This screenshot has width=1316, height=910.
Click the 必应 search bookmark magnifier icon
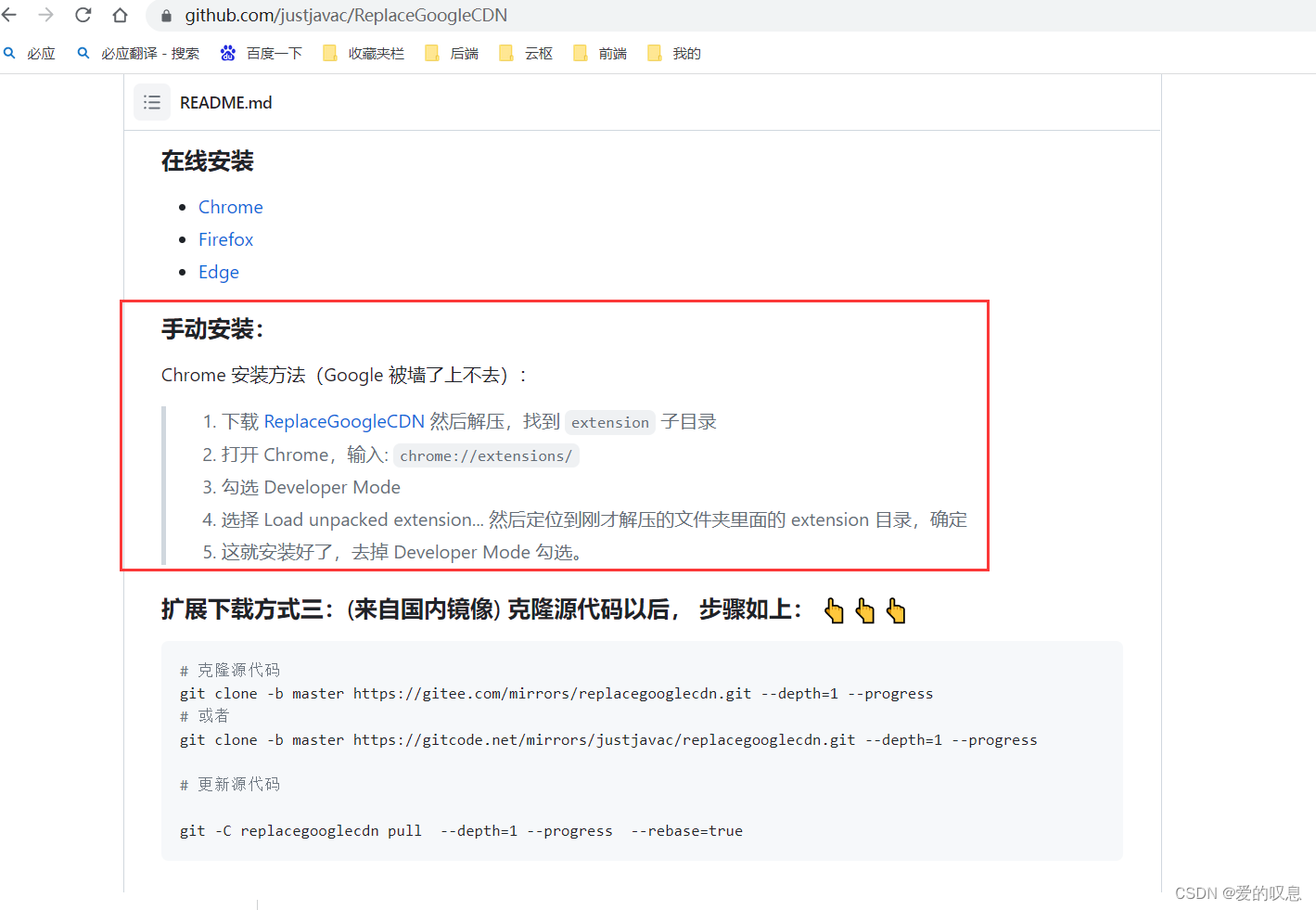[9, 53]
